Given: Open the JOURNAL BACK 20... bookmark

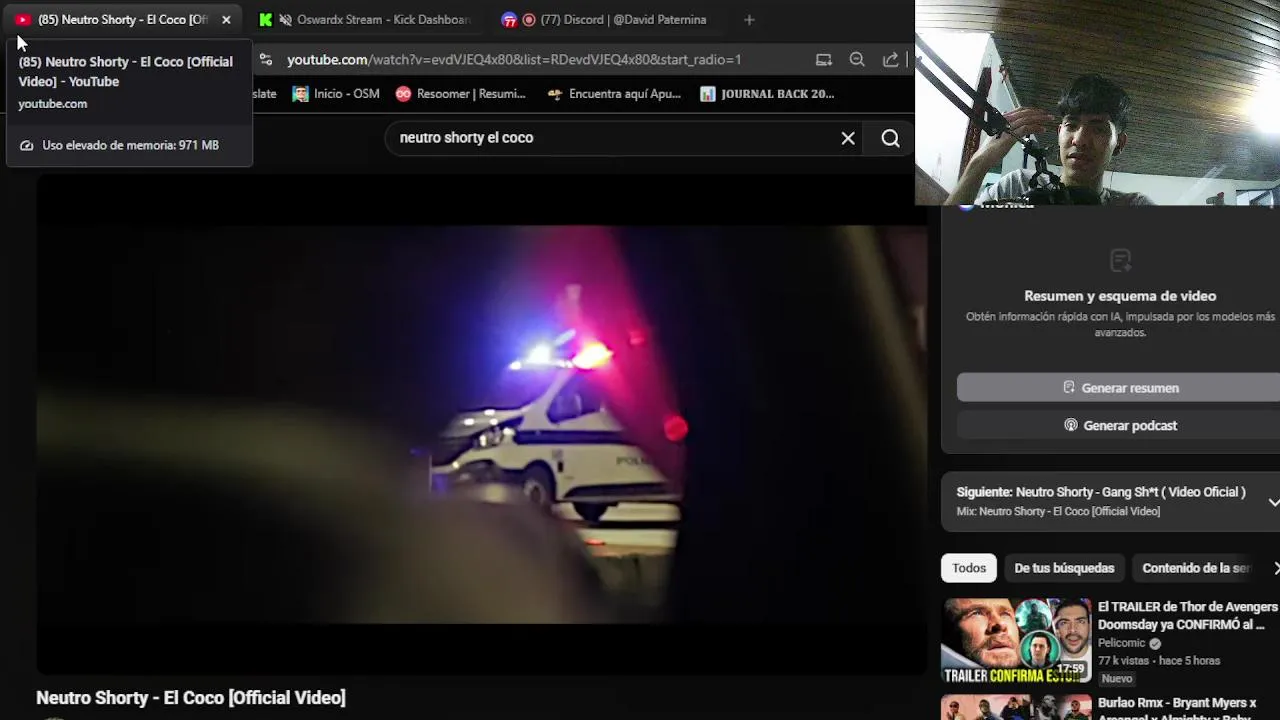Looking at the screenshot, I should click(x=767, y=94).
